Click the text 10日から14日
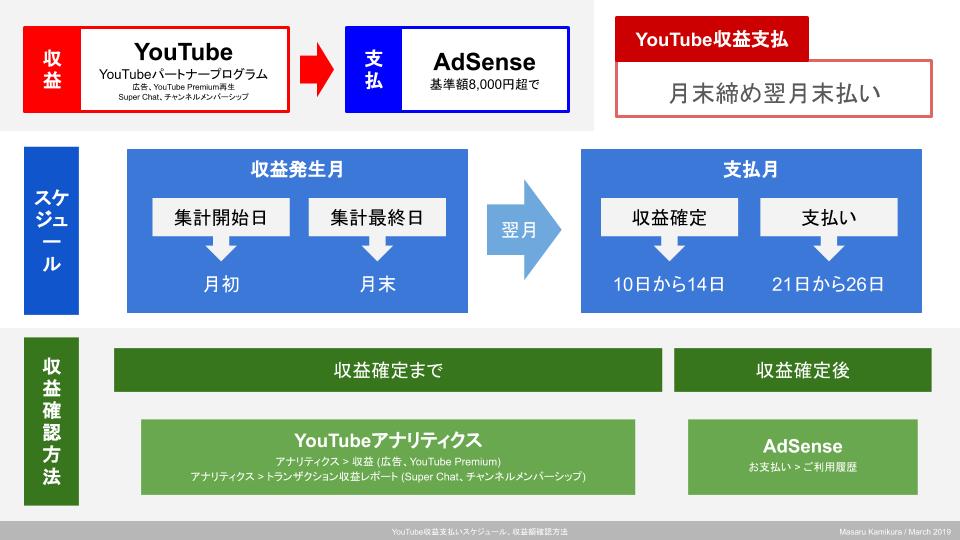 click(x=669, y=284)
